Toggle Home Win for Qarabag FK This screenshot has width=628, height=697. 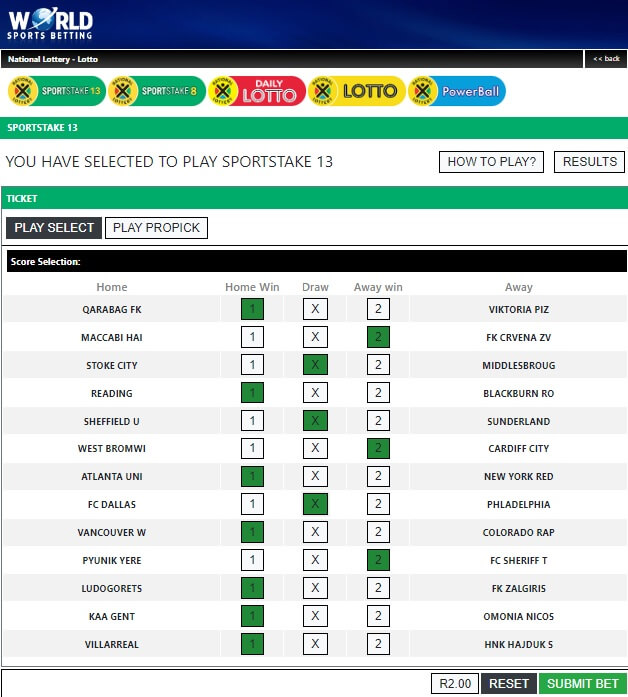point(253,310)
